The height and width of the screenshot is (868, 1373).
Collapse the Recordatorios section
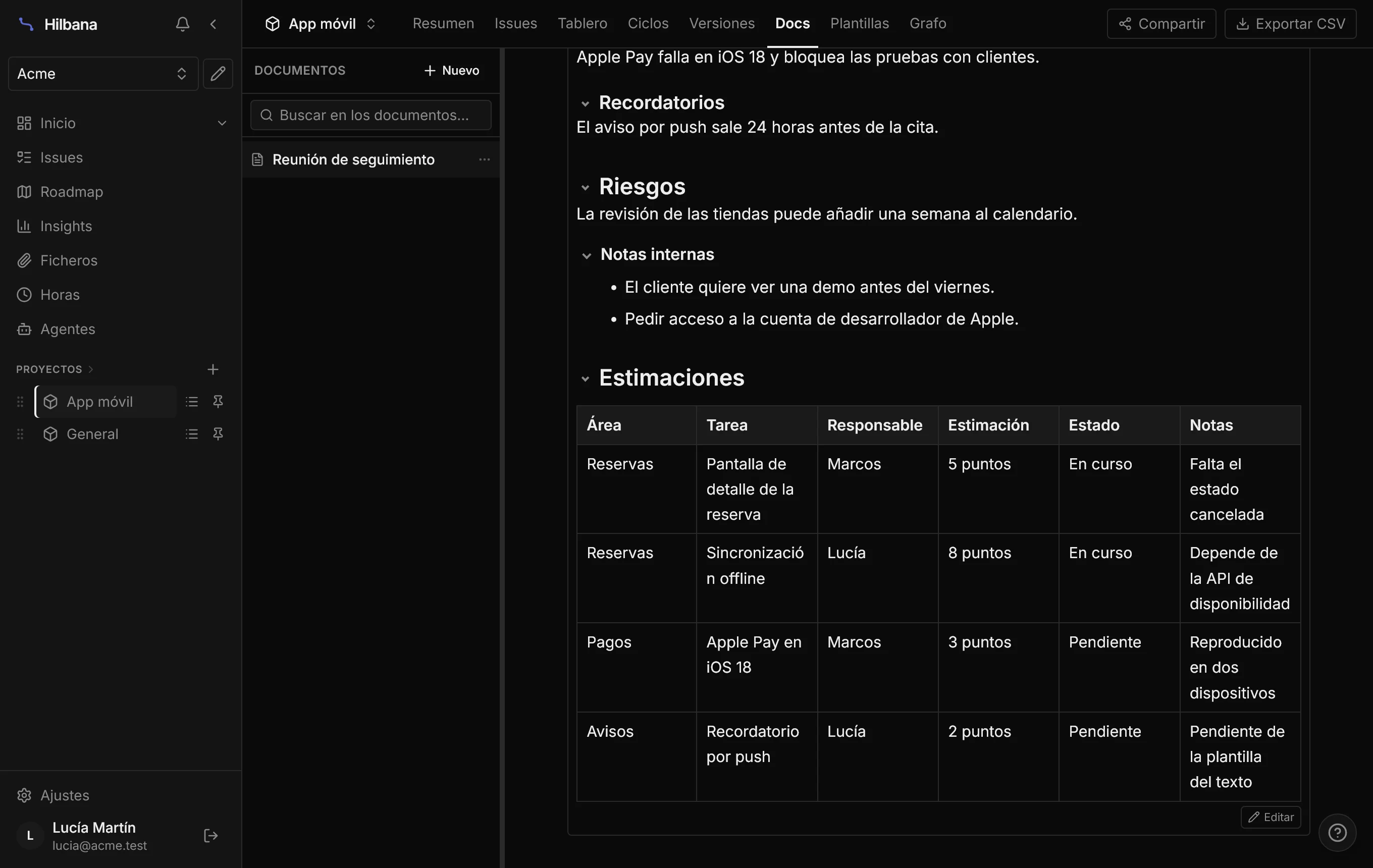tap(585, 104)
